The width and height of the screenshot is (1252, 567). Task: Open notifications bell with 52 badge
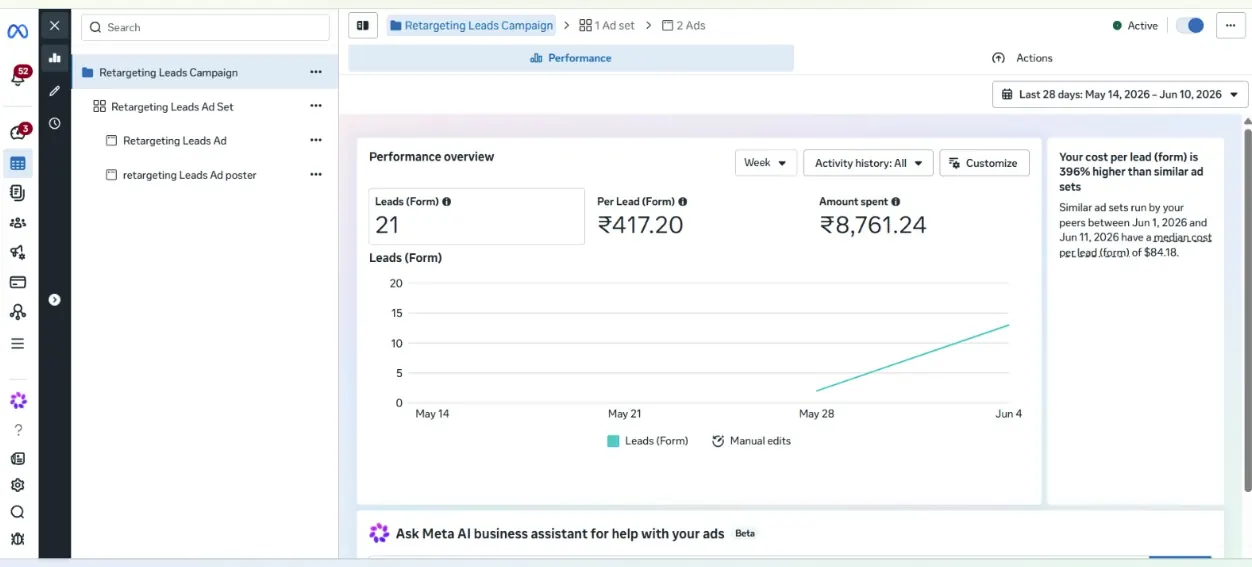click(x=19, y=76)
